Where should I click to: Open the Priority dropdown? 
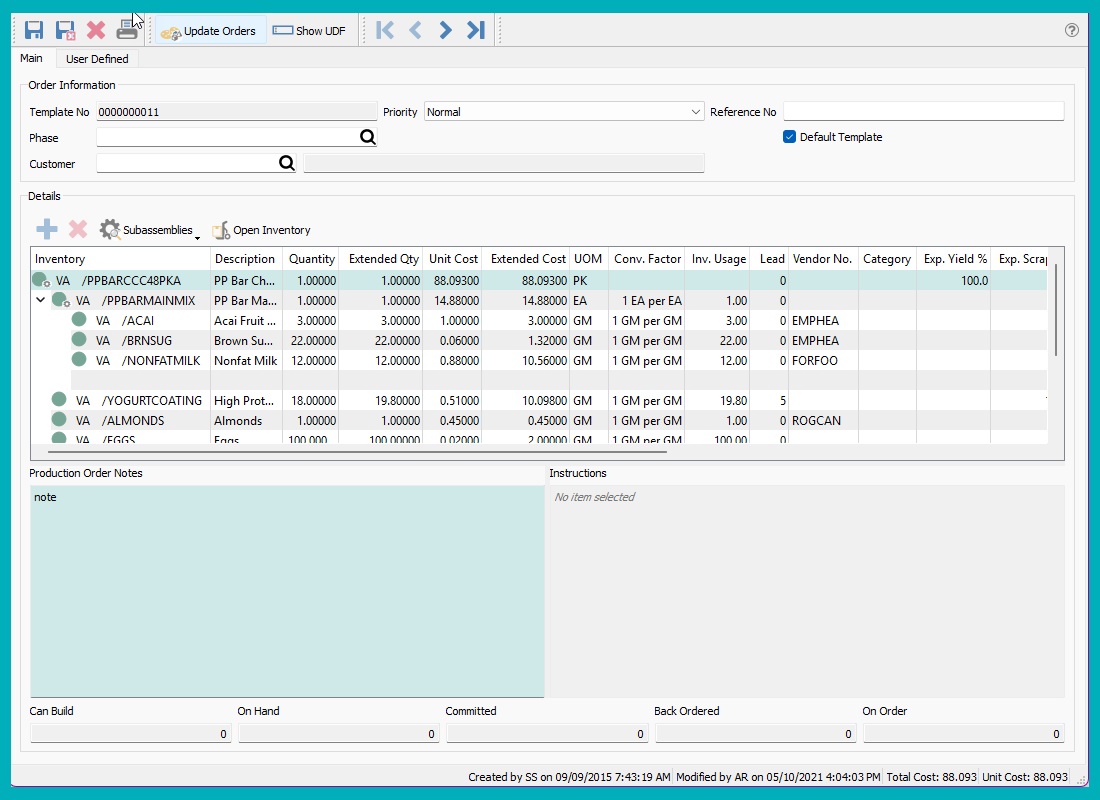(563, 112)
